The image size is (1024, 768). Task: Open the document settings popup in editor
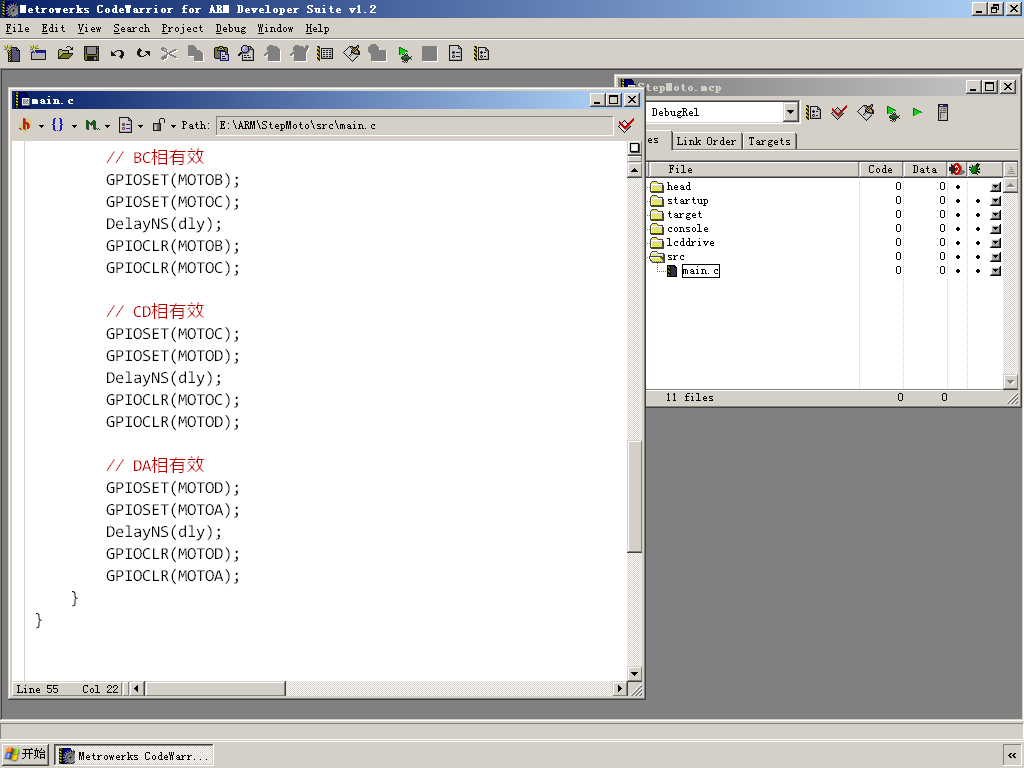click(x=131, y=125)
